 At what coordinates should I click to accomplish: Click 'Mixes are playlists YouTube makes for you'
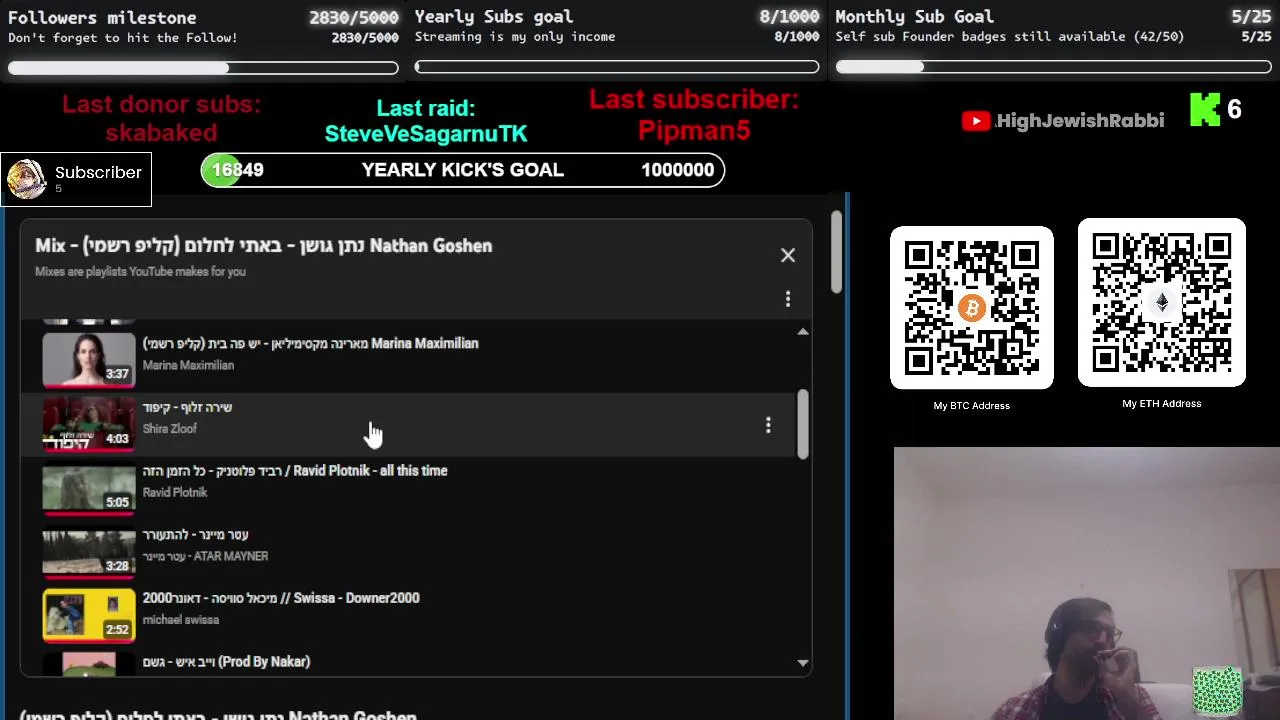coord(140,272)
